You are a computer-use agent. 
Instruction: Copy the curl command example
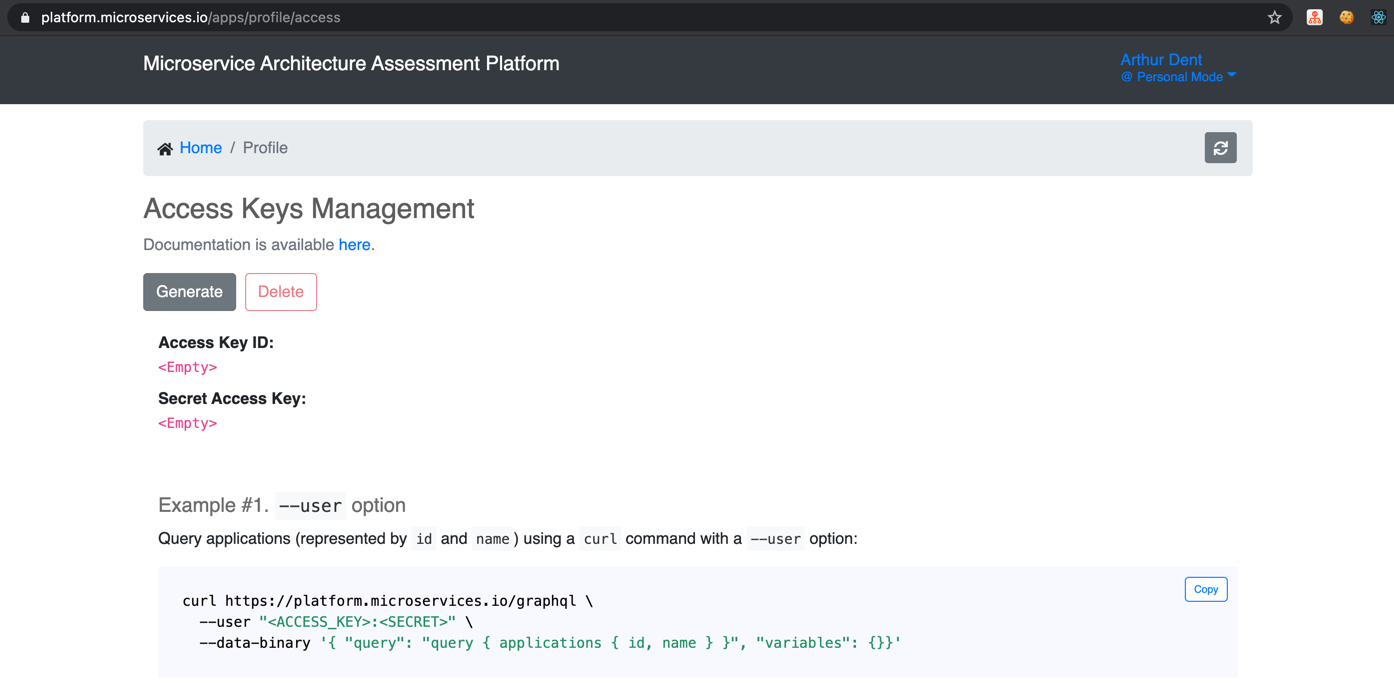pyautogui.click(x=1206, y=589)
